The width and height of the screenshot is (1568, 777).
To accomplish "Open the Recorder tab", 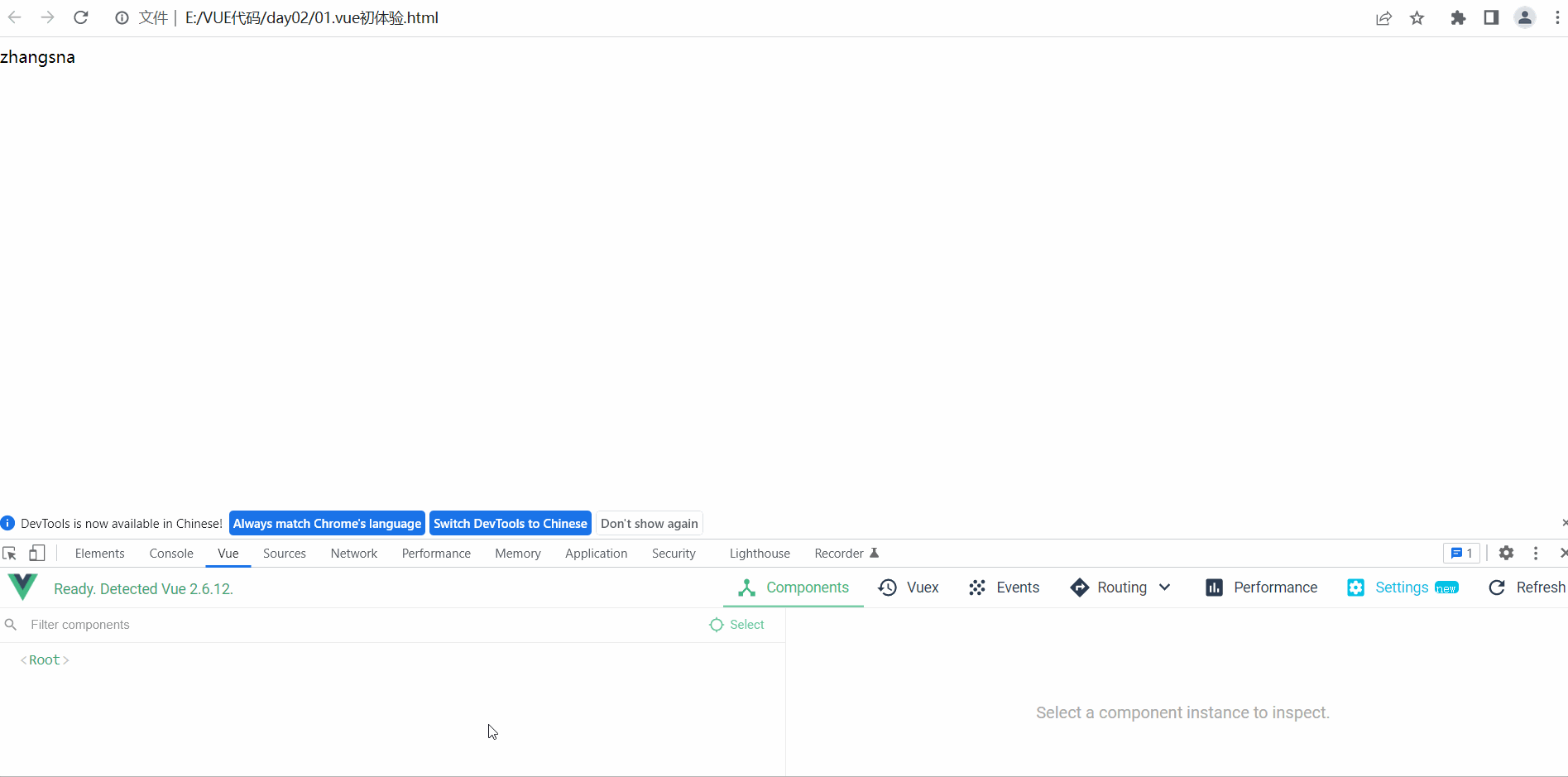I will [x=846, y=554].
